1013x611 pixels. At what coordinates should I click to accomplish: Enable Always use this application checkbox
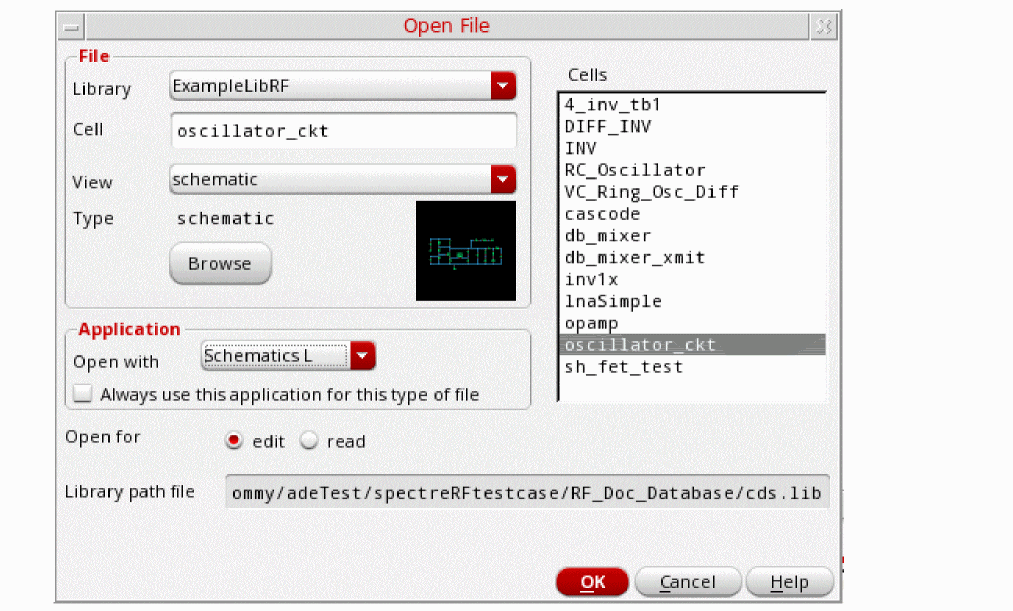coord(84,394)
